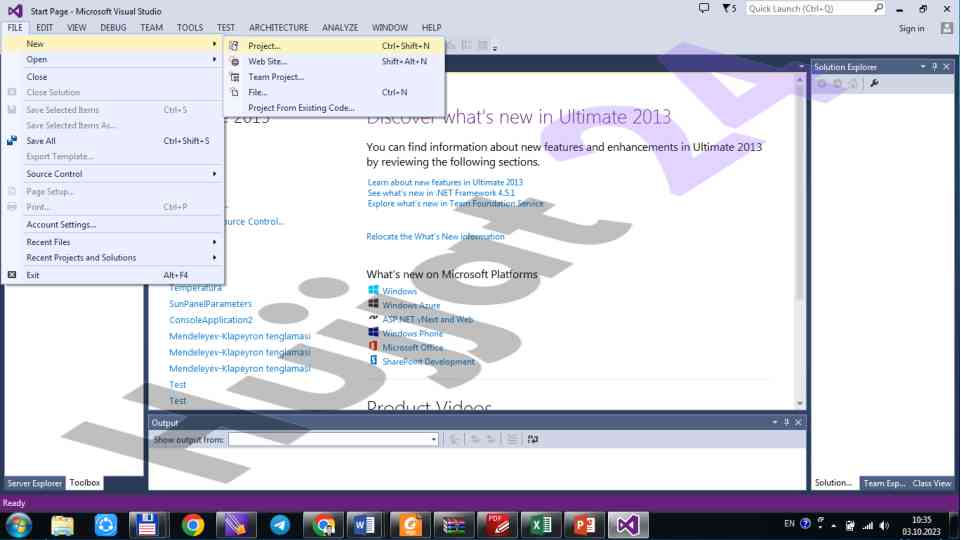Open the EDIT menu

pyautogui.click(x=44, y=28)
